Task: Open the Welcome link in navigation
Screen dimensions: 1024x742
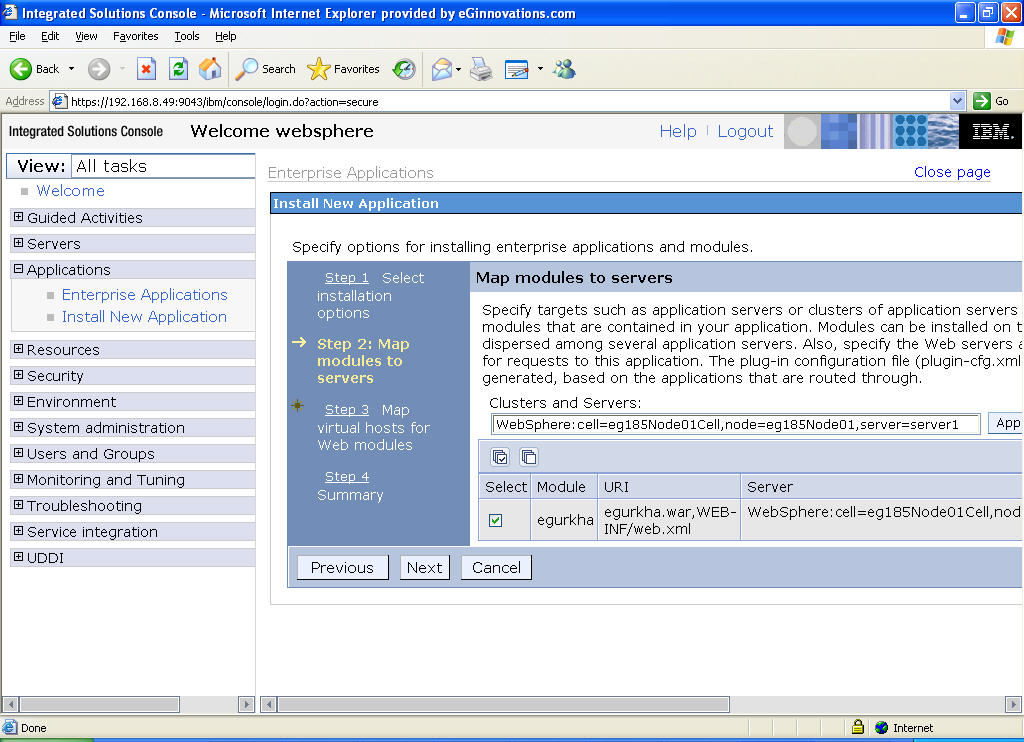Action: click(71, 191)
